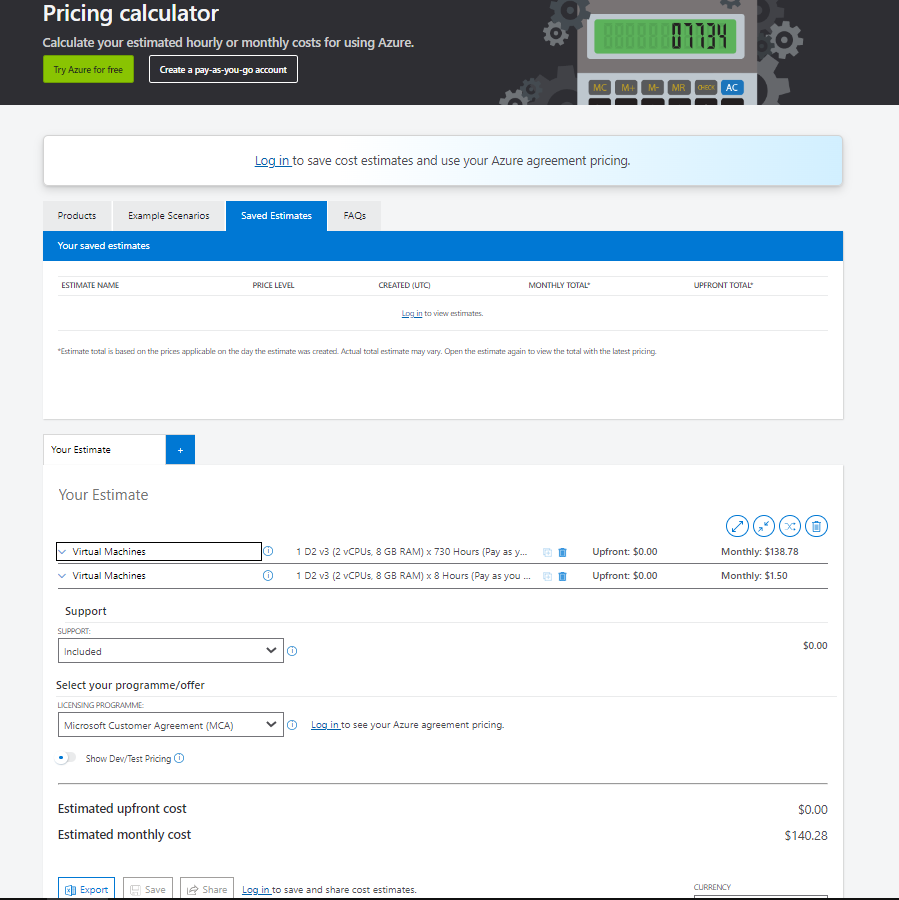
Task: Click the rearrange services shuffle icon
Action: 790,526
